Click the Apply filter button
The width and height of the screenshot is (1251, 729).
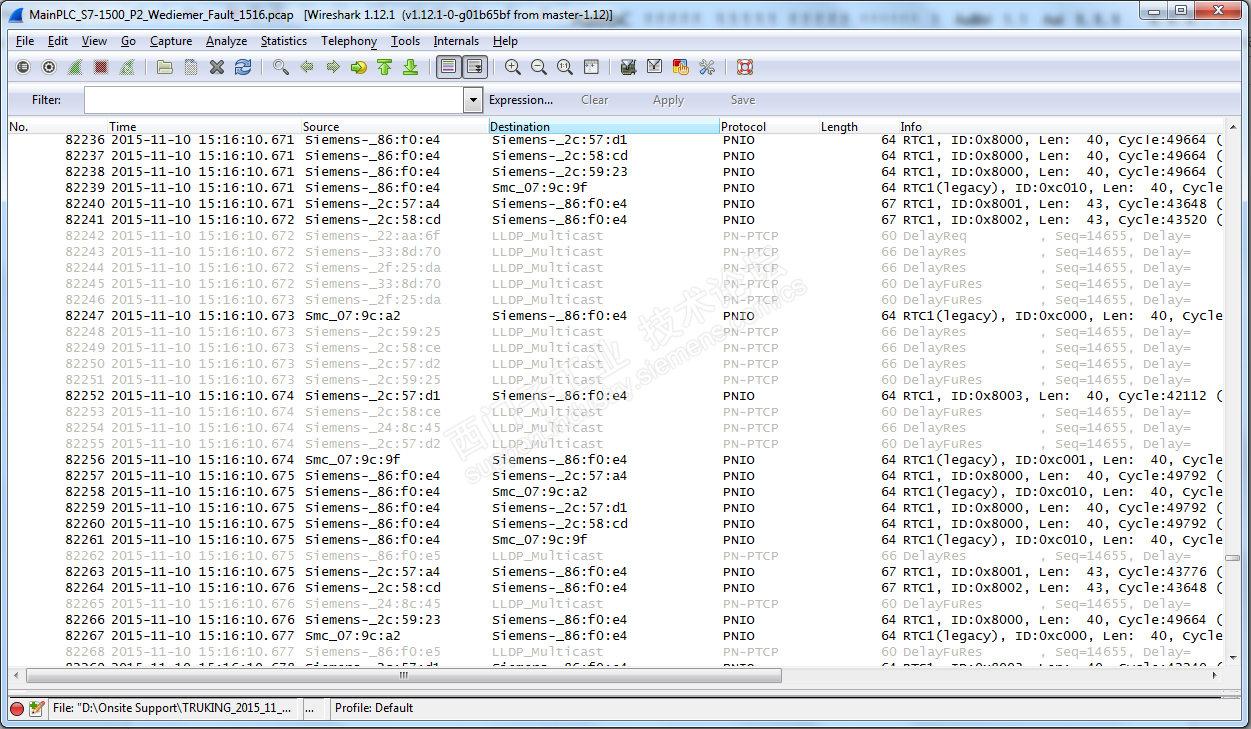[x=668, y=100]
